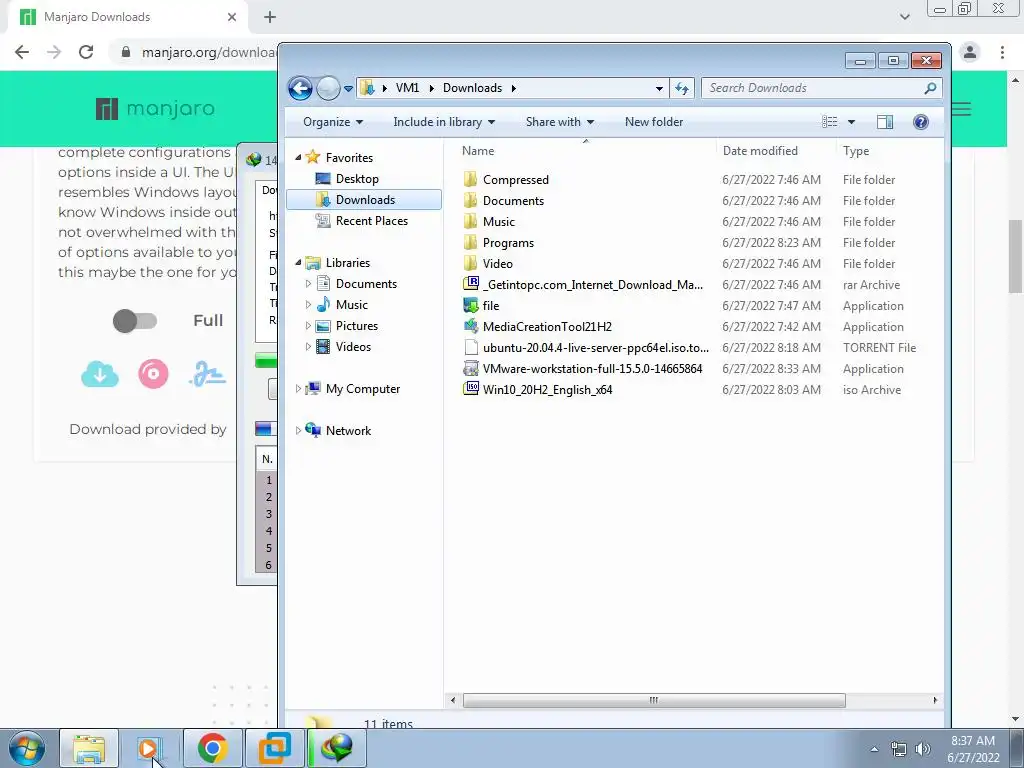Click the Search Downloads field
The image size is (1024, 768).
(822, 88)
